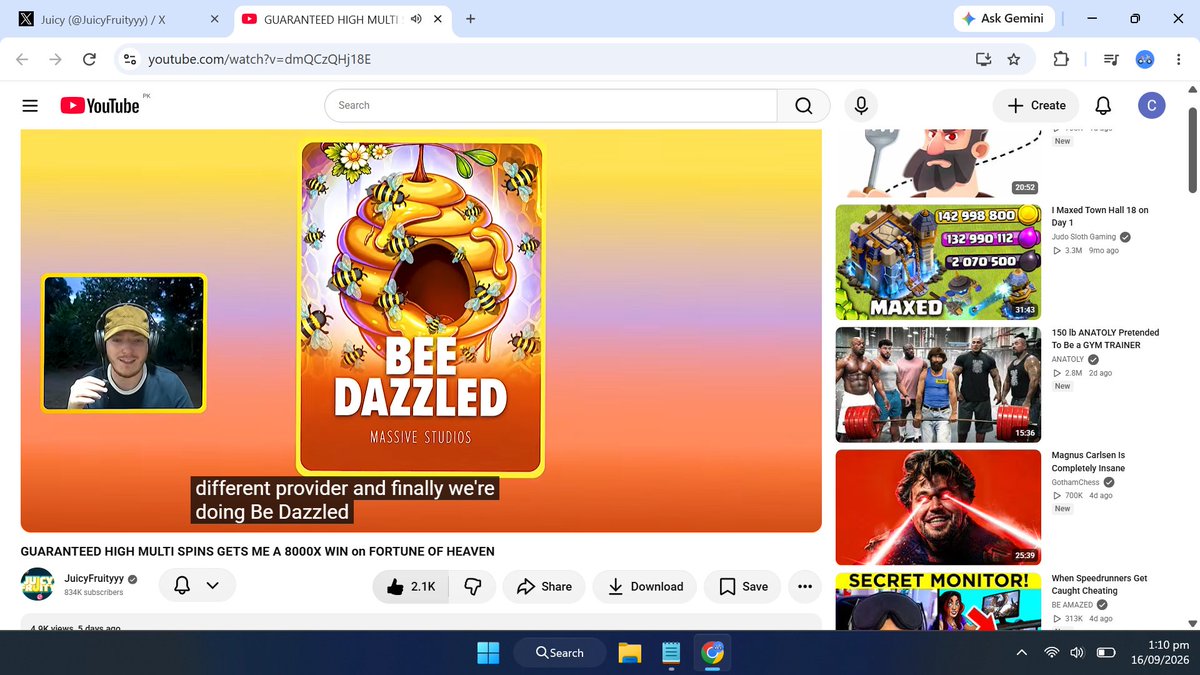Click the magnifier search button on YouTube
This screenshot has height=675, width=1200.
coord(804,105)
